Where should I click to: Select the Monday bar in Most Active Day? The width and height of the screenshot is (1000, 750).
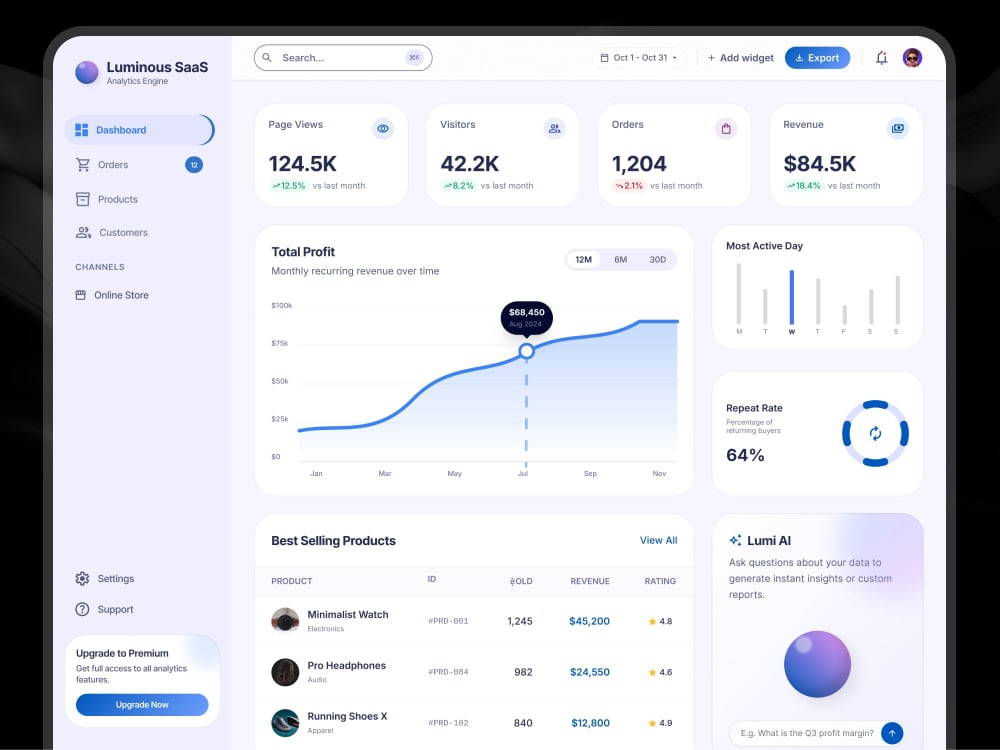click(739, 294)
